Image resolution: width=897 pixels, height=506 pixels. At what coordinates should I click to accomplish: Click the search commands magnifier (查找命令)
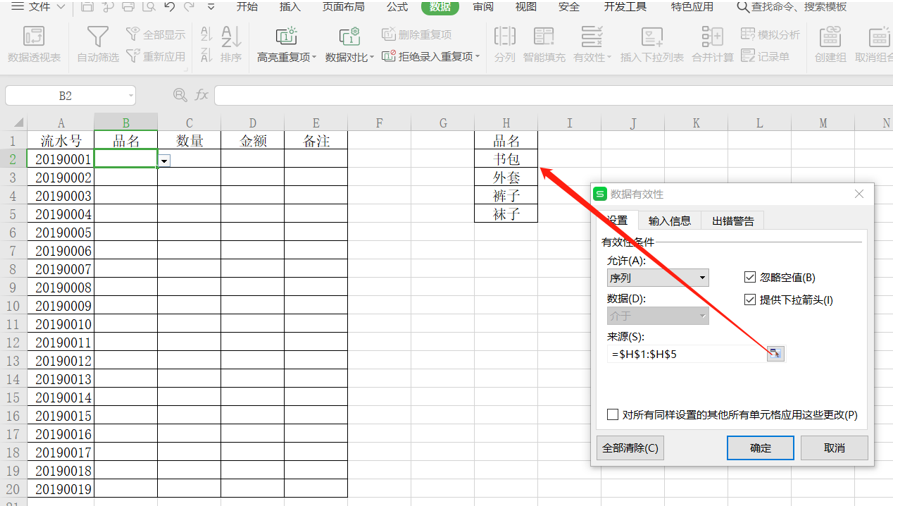point(743,7)
